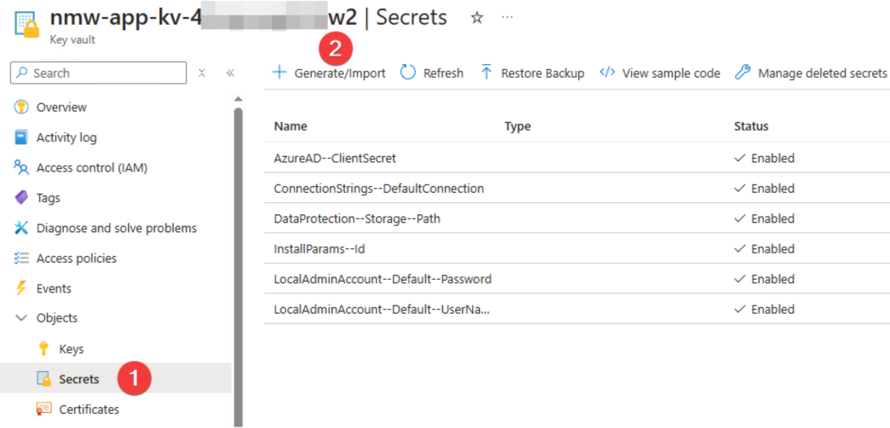Click the View sample code brackets icon
The image size is (890, 428).
[607, 73]
